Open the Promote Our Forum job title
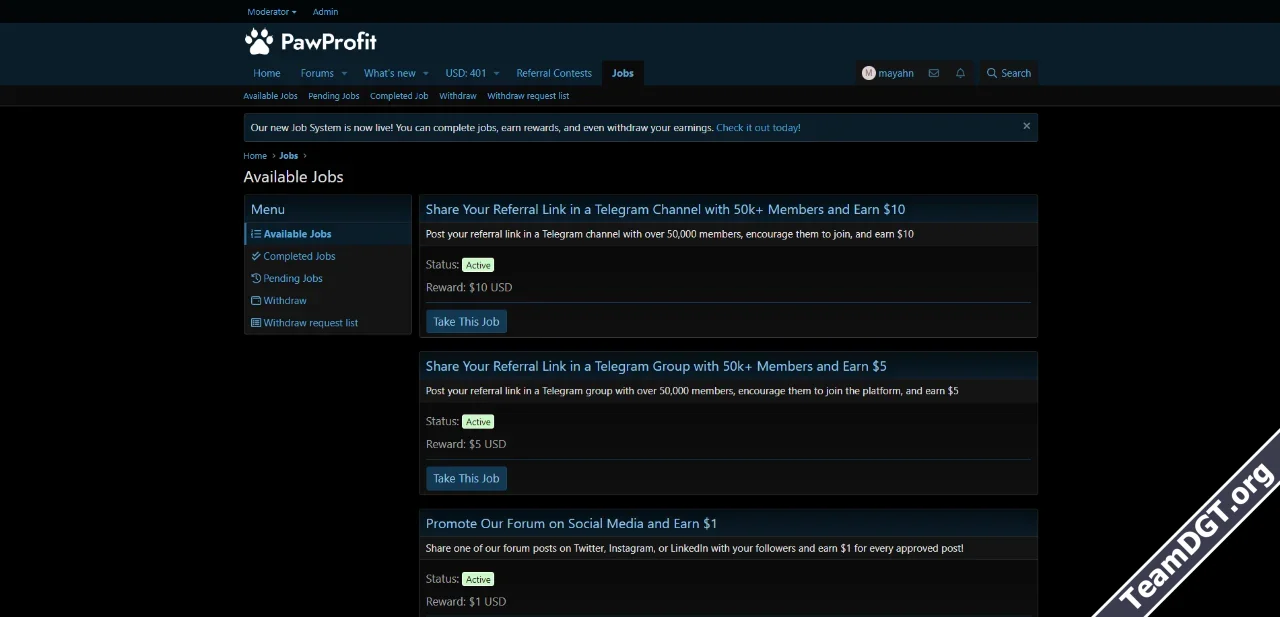Screen dimensions: 1280x617 point(571,523)
